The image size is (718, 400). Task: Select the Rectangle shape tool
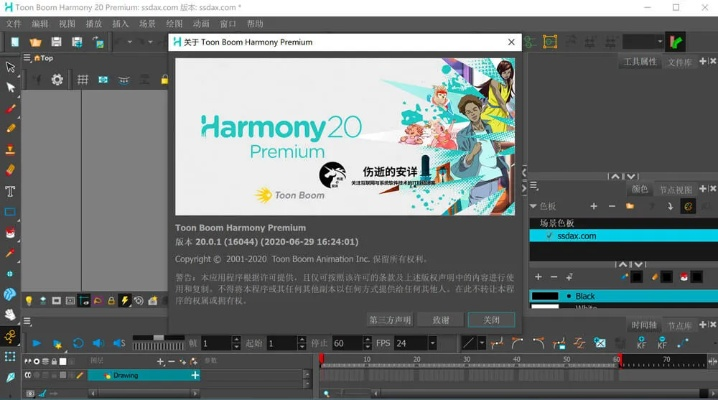click(10, 212)
